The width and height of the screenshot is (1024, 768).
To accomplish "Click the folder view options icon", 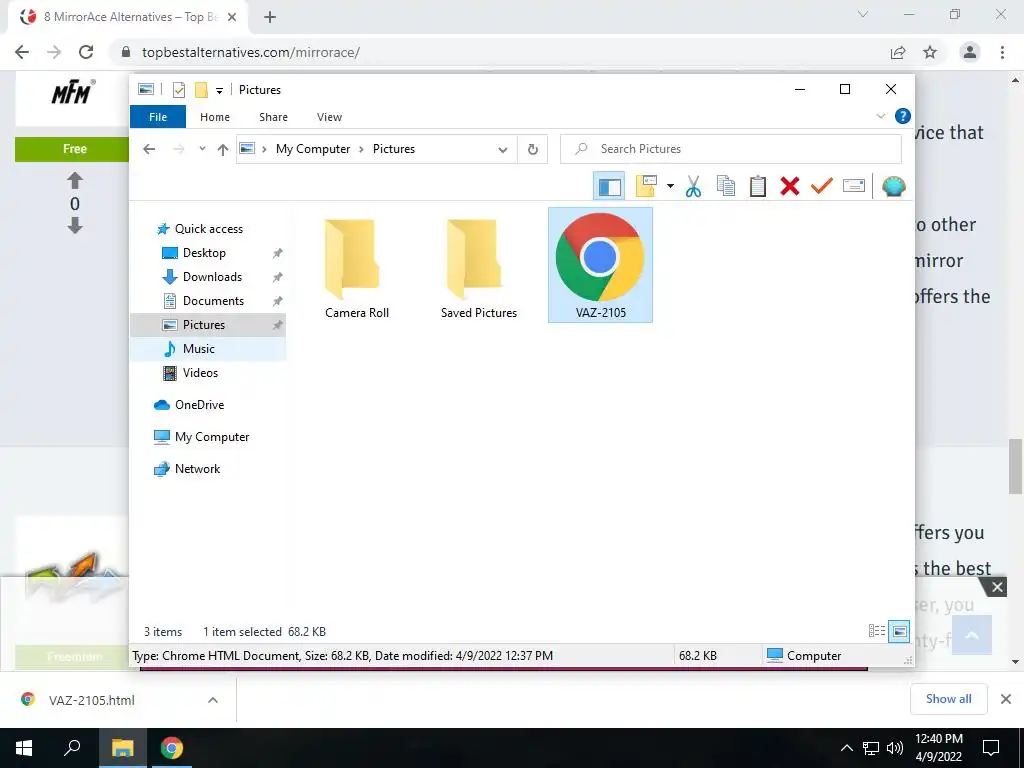I will 646,186.
